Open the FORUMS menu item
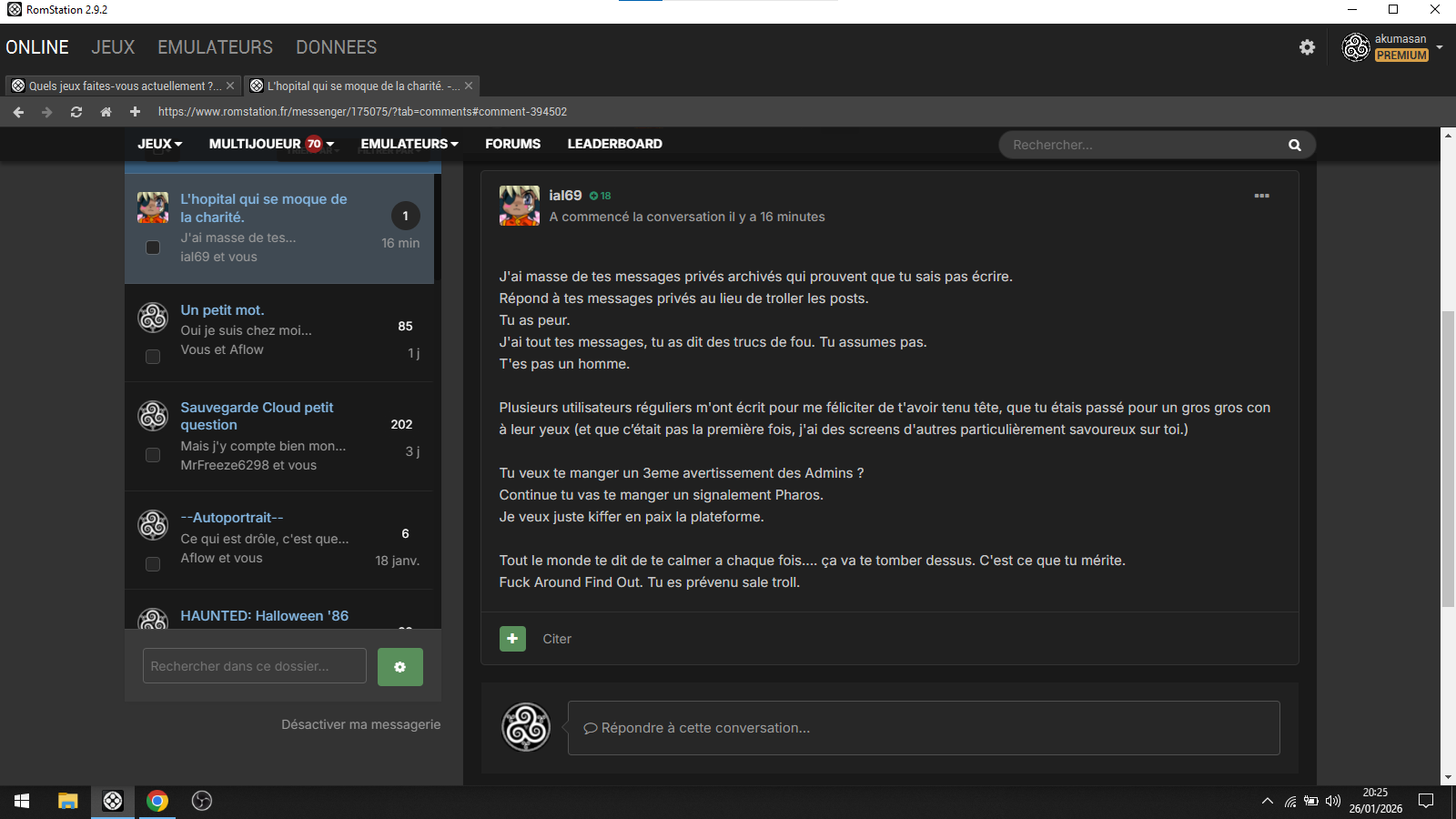 tap(512, 144)
